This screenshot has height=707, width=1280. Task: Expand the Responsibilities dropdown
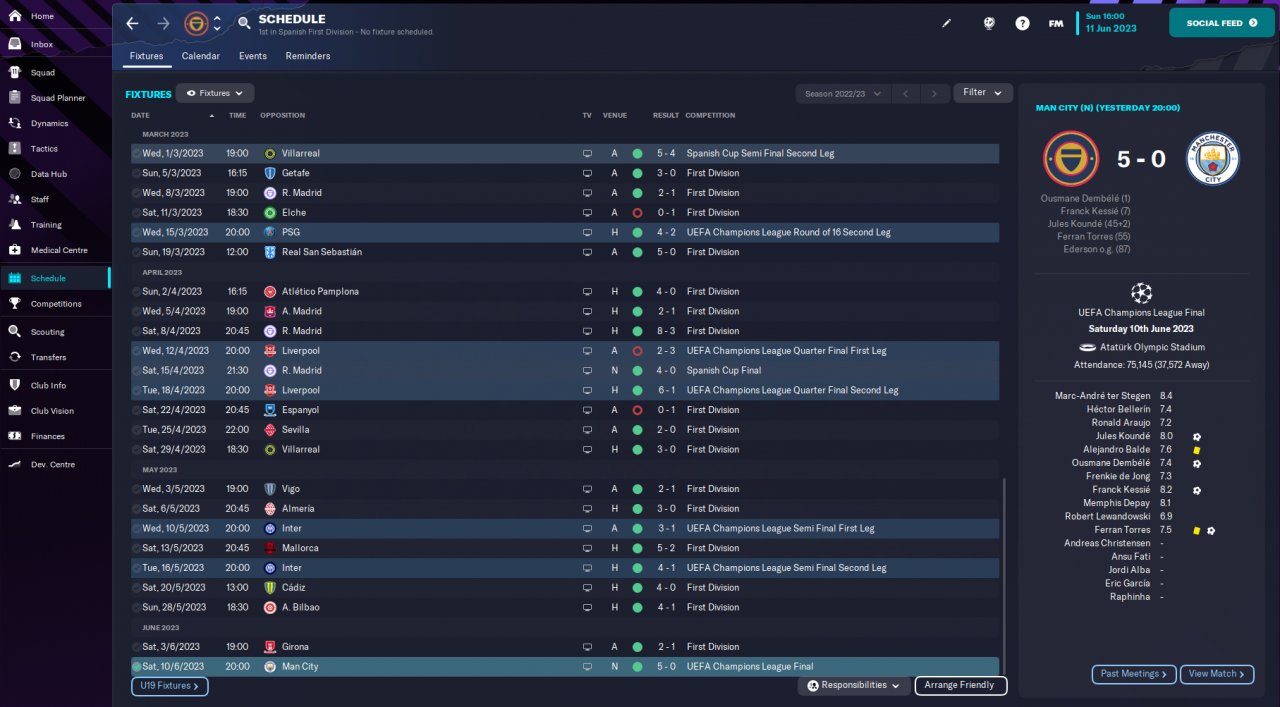click(853, 686)
